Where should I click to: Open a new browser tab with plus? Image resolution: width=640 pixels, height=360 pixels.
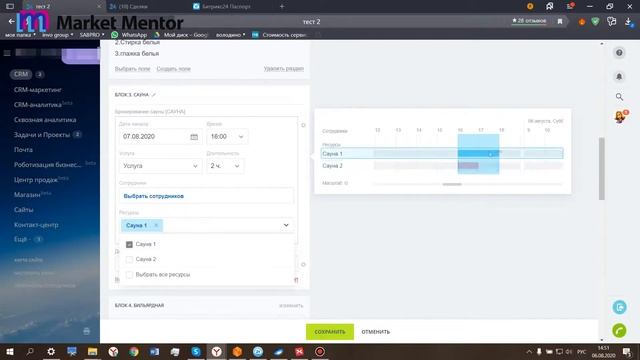(x=282, y=6)
